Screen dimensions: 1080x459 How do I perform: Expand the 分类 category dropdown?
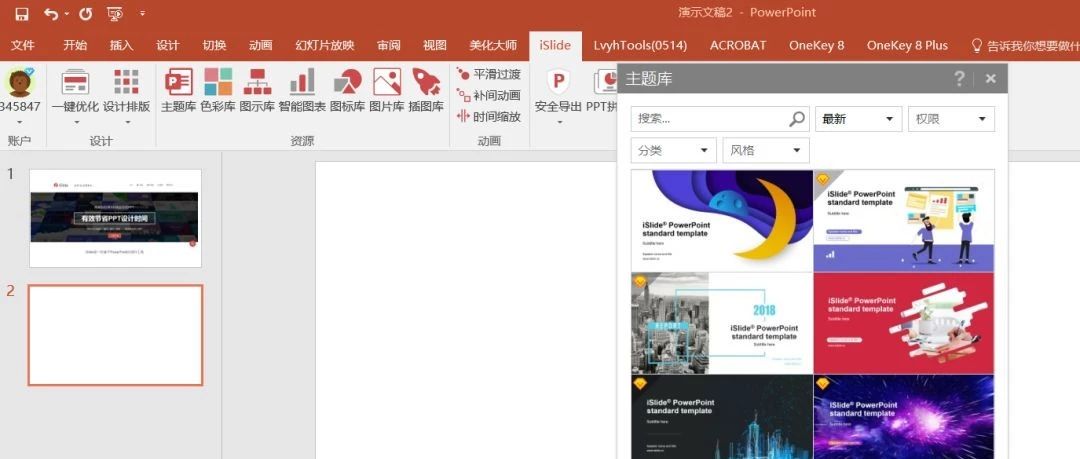coord(674,150)
